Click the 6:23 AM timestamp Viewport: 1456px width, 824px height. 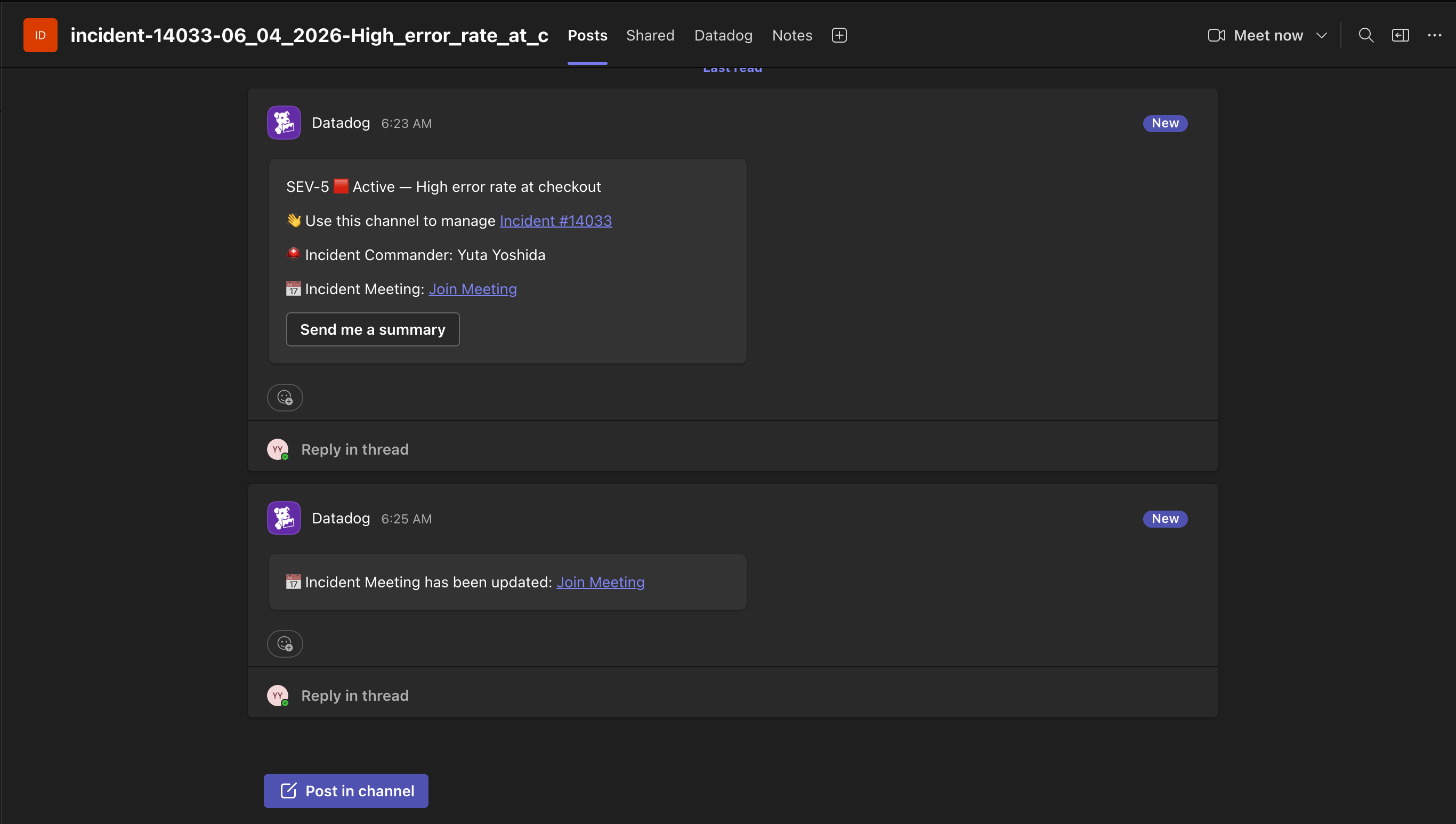click(x=406, y=123)
